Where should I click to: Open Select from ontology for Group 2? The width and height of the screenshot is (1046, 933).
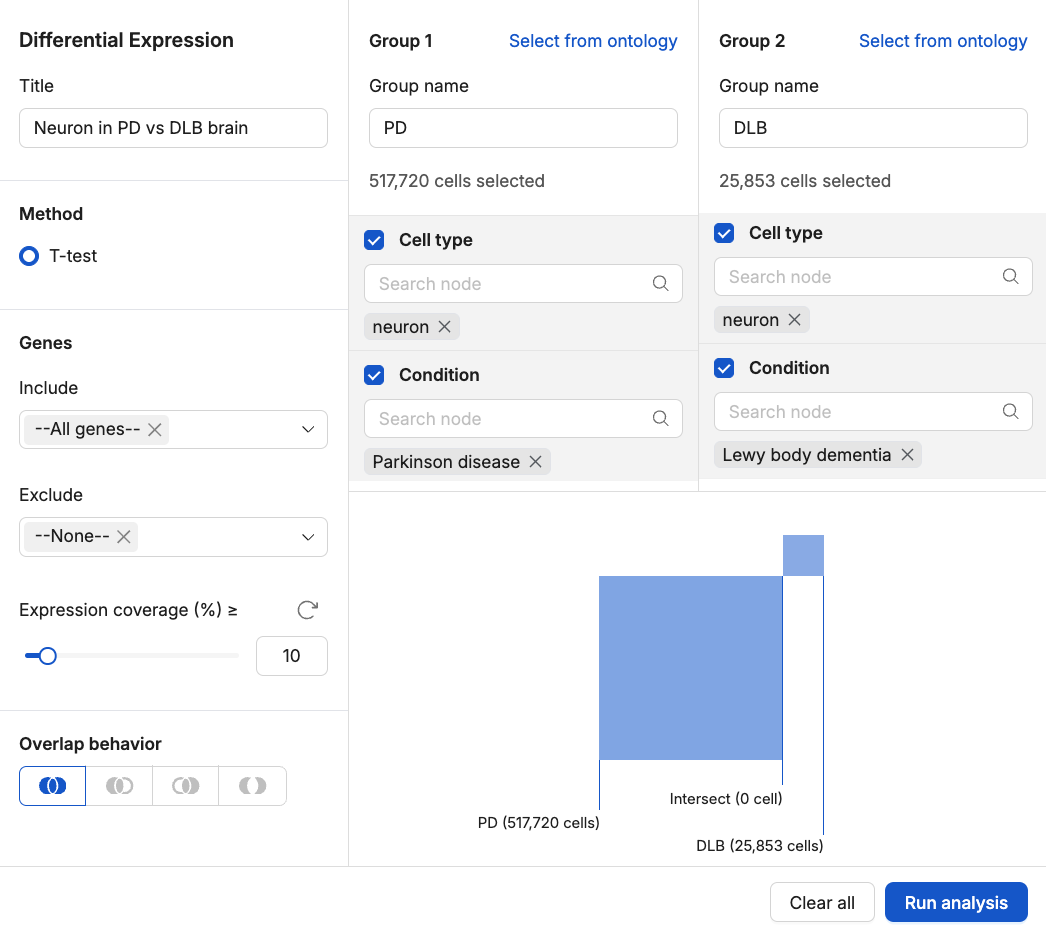tap(943, 41)
